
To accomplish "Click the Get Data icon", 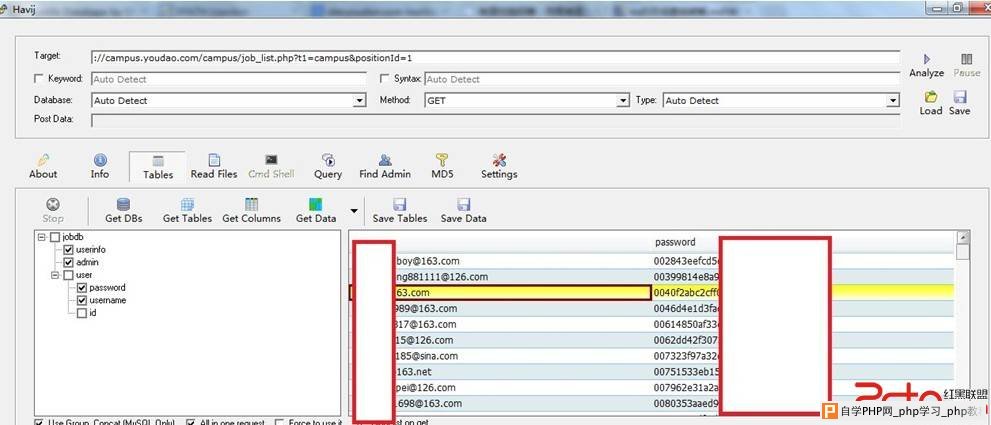I will pyautogui.click(x=315, y=204).
